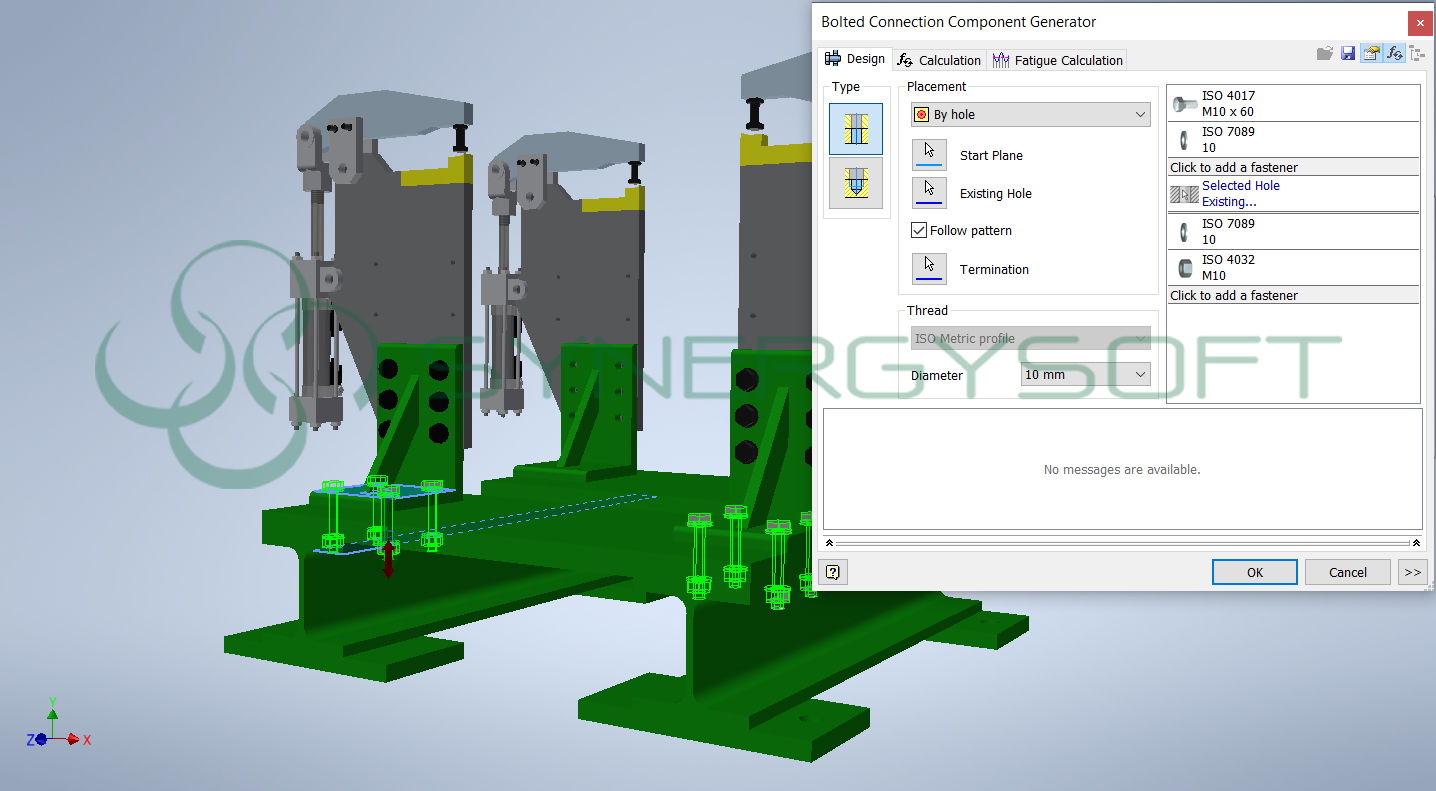Expand dialog with the >> button
The width and height of the screenshot is (1436, 791).
click(x=1411, y=572)
